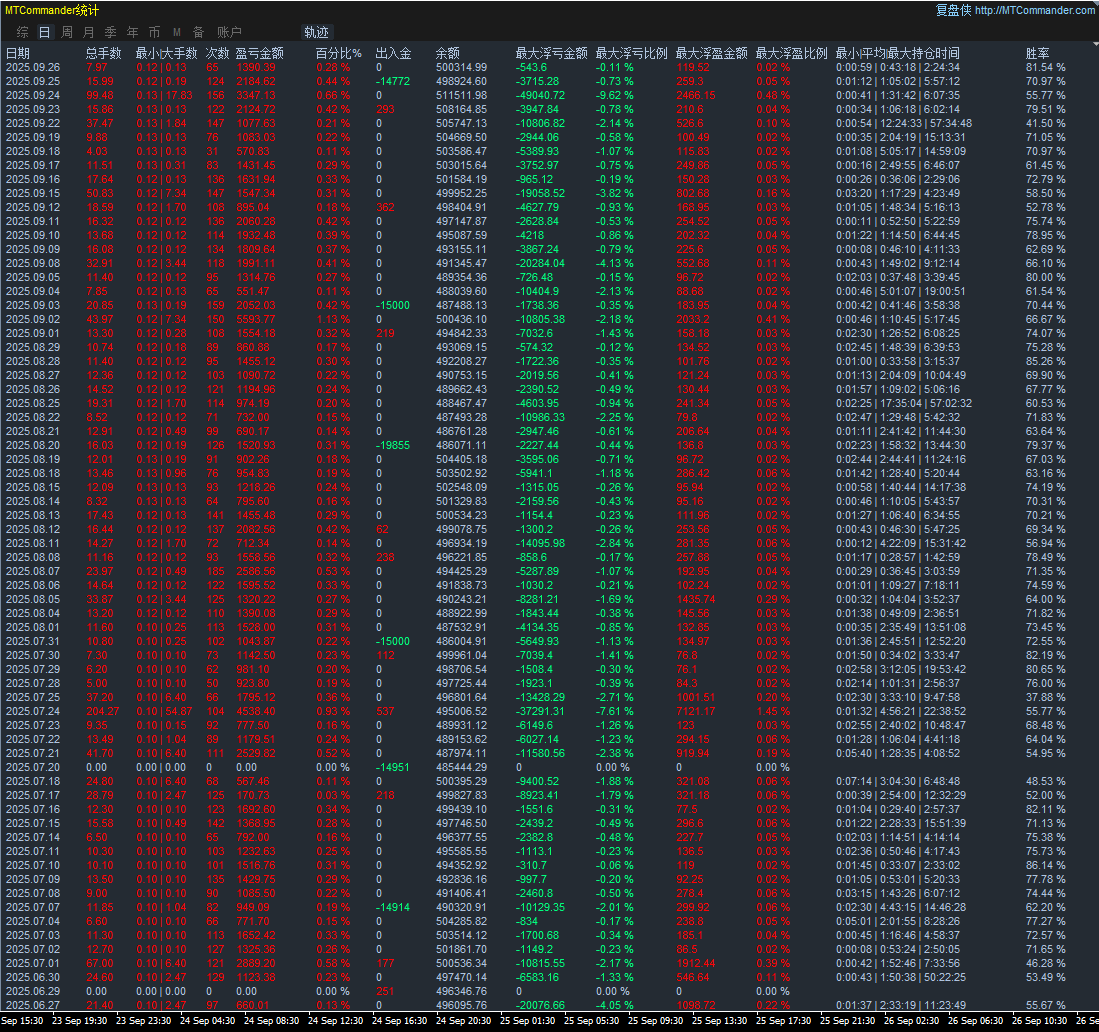1099x1032 pixels.
Task: Click the 盈亏金额 column header
Action: coord(260,53)
